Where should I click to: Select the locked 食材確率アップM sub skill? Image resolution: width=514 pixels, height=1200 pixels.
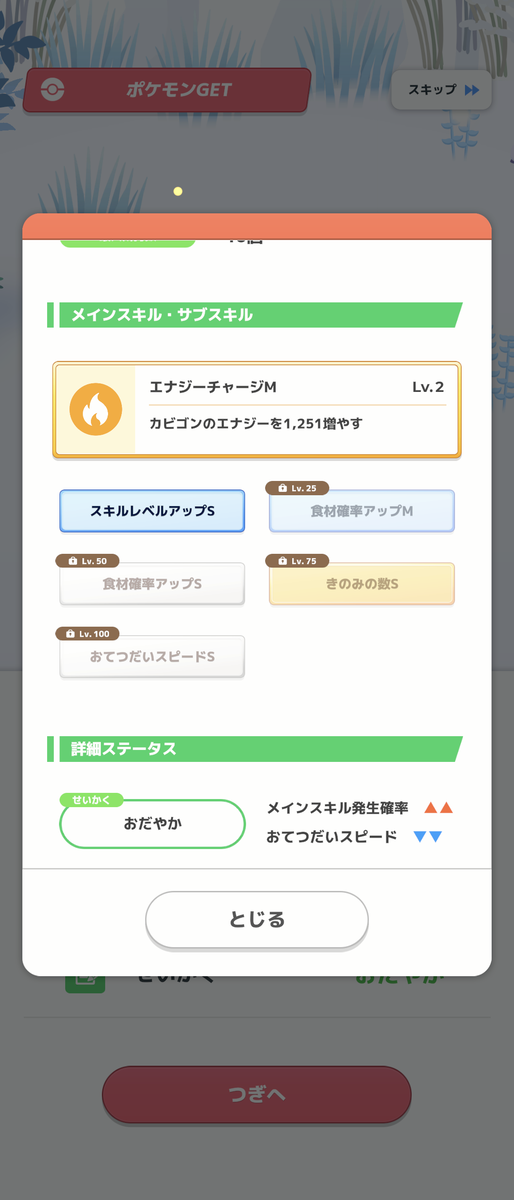362,511
